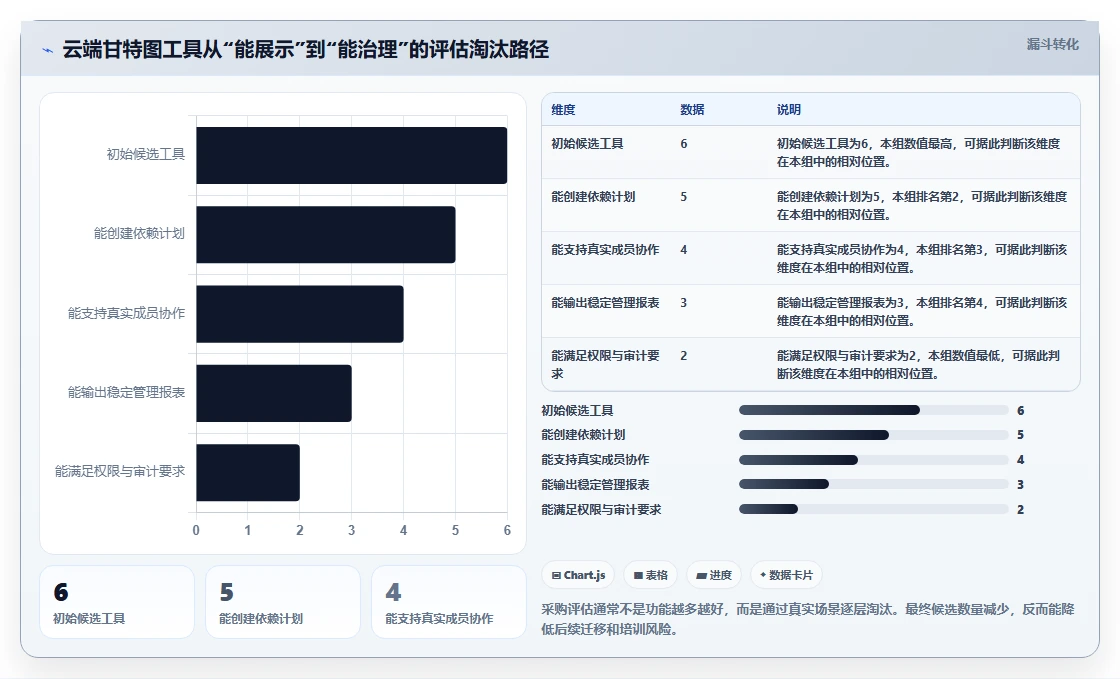The image size is (1120, 679).
Task: Click the lightning icon beside the title
Action: (x=48, y=50)
